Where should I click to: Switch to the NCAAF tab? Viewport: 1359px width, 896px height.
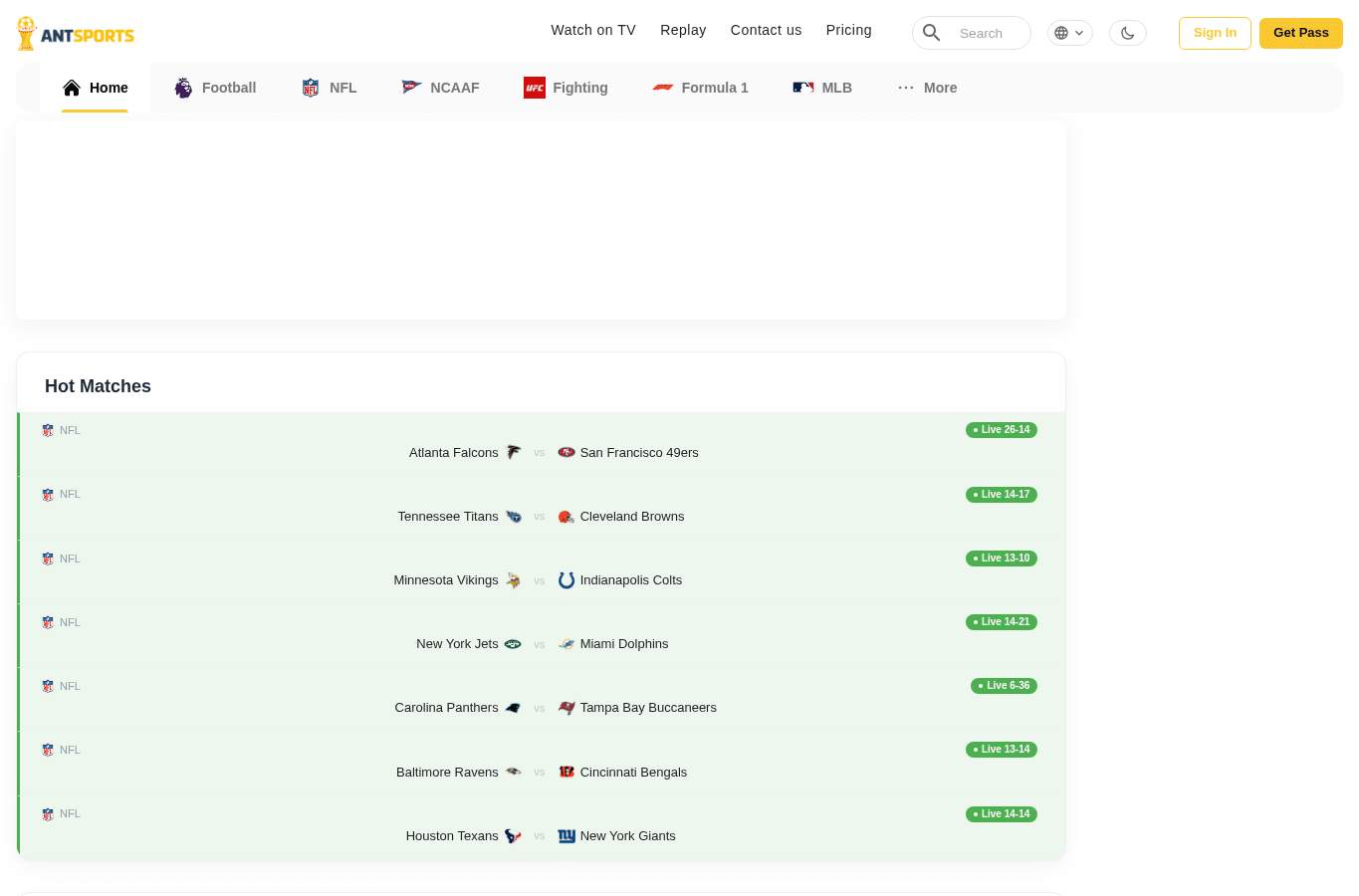tap(440, 88)
